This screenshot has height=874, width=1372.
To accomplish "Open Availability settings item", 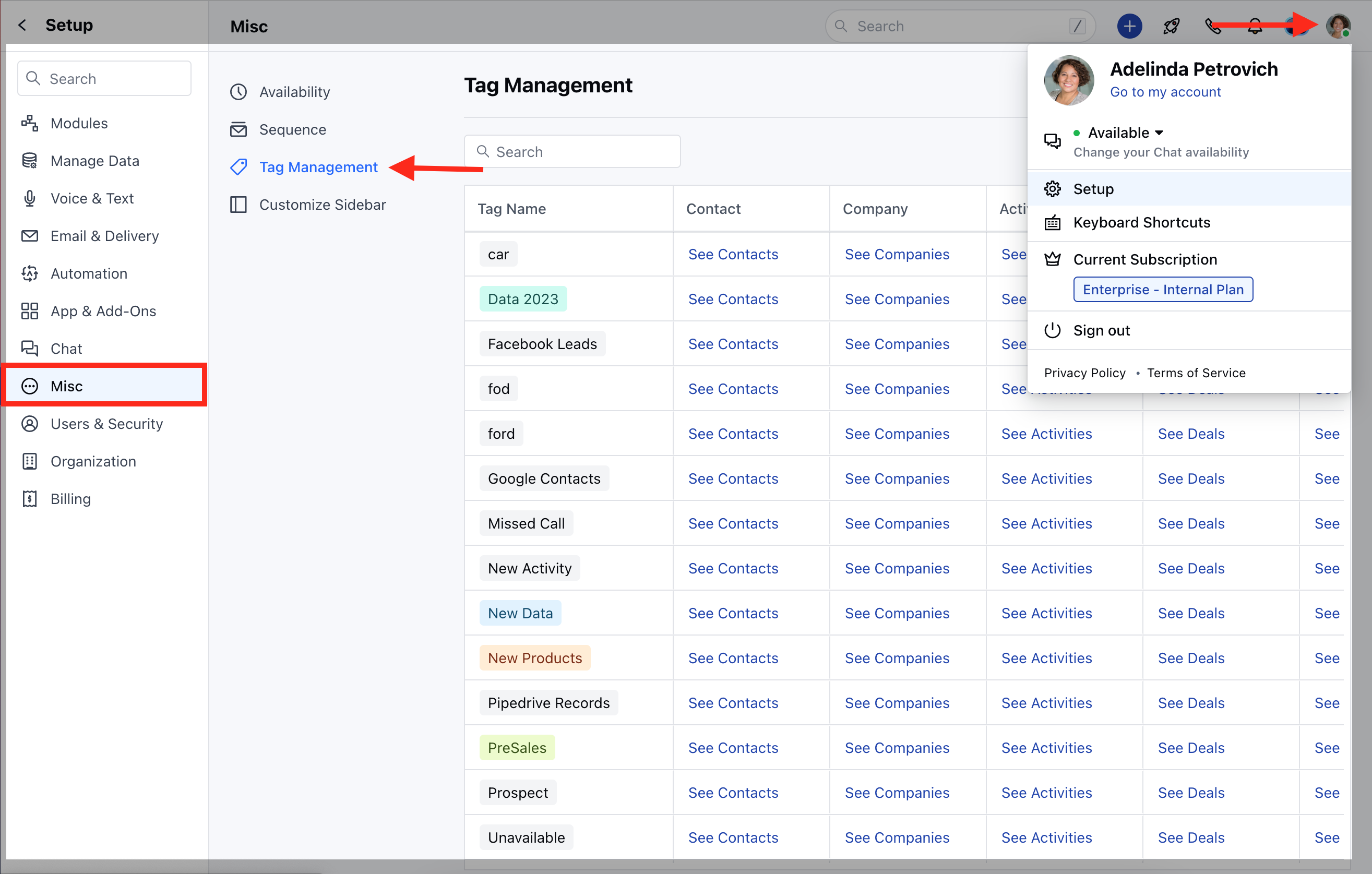I will [294, 92].
